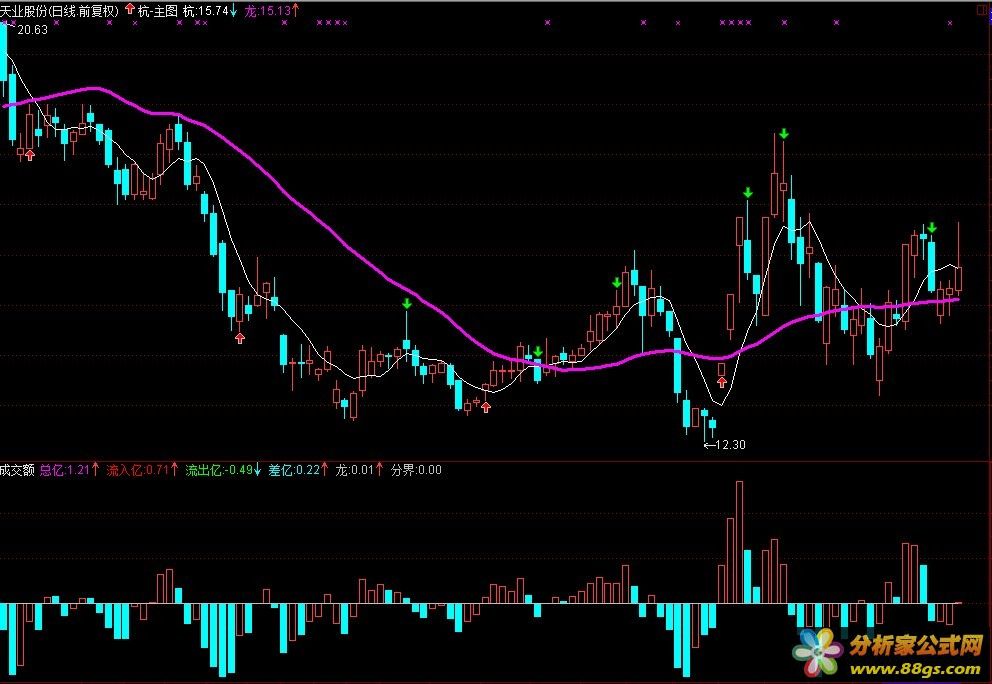Click red buy arrow under the 20.63 label

pyautogui.click(x=30, y=154)
